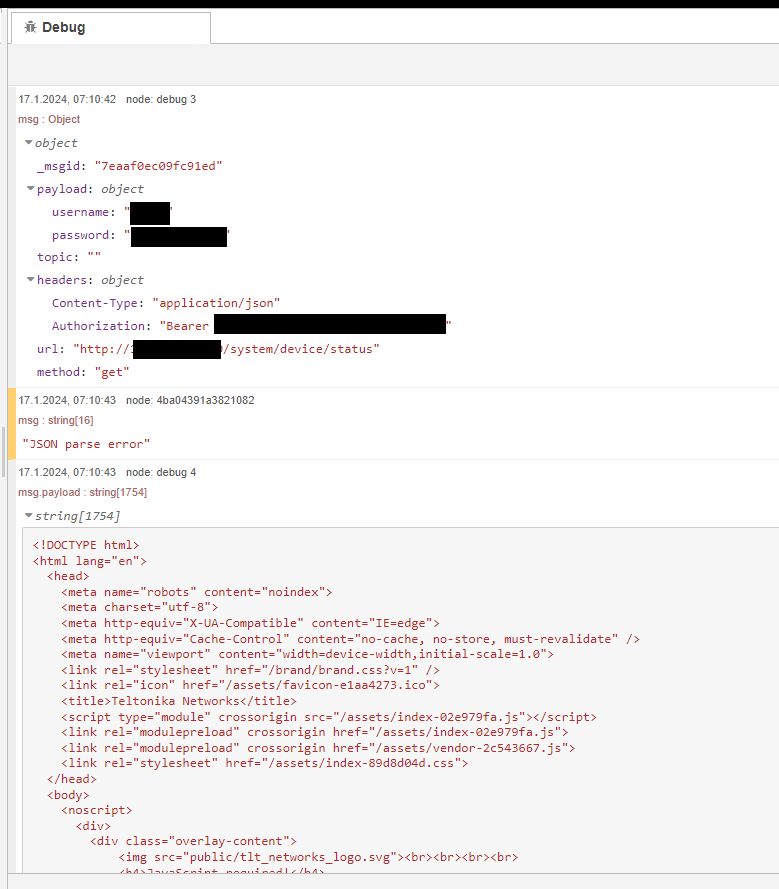Image resolution: width=779 pixels, height=889 pixels.
Task: Click 'msg.payload : string[1754]' label
Action: (82, 492)
